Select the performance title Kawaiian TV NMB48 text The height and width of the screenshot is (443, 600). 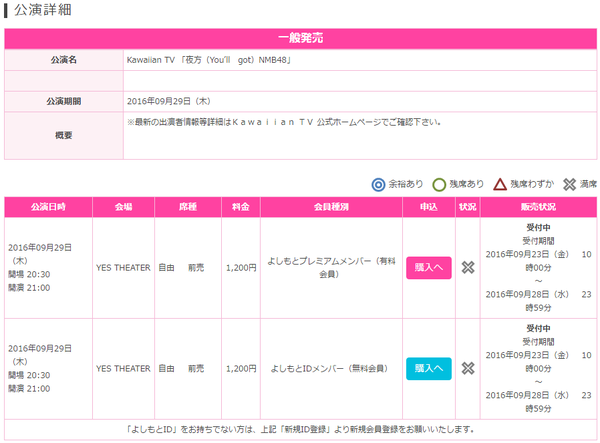tap(209, 60)
